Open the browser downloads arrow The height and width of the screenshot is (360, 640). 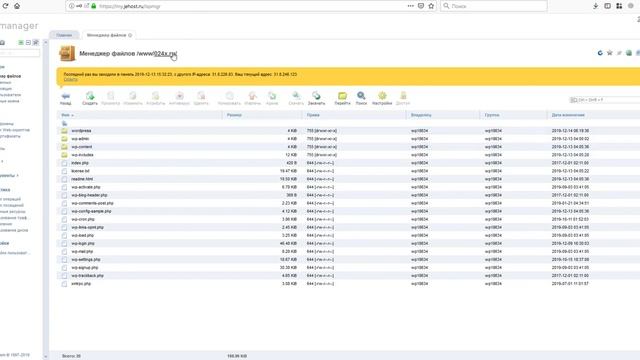[x=596, y=6]
